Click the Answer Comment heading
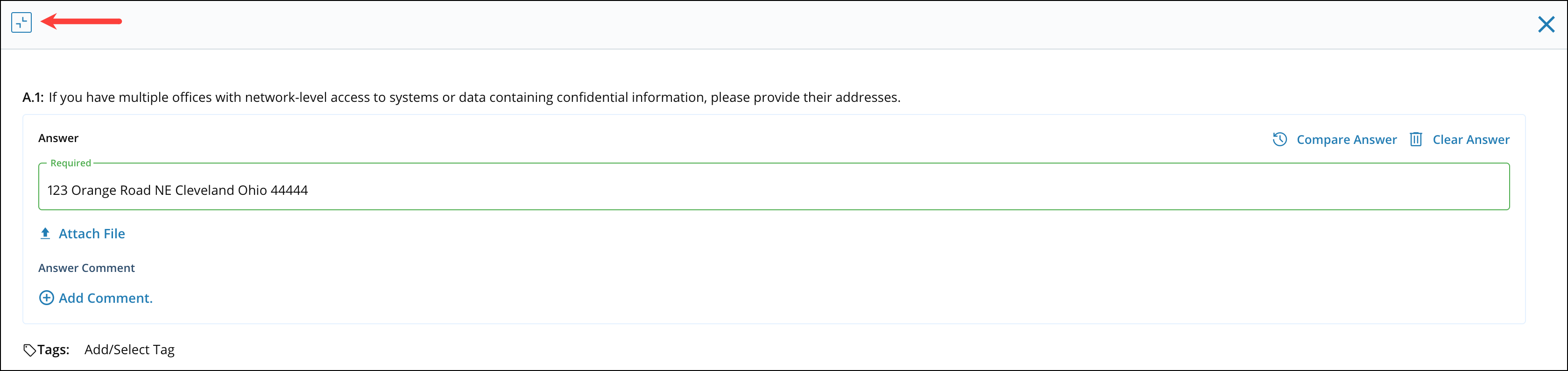Viewport: 1568px width, 371px height. (x=86, y=267)
